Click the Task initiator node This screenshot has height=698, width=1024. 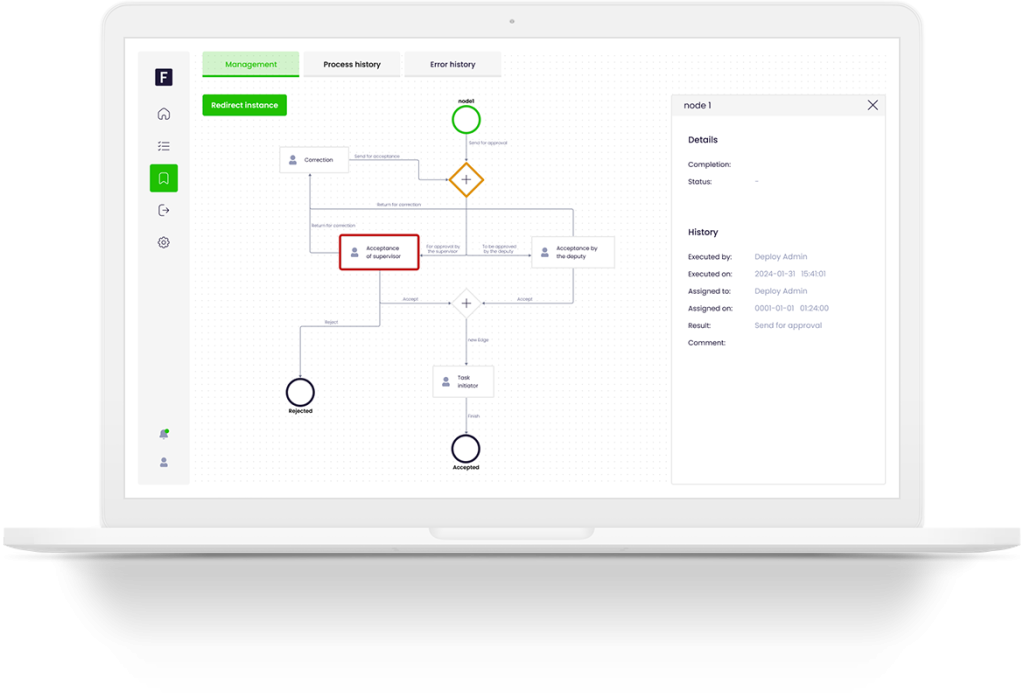[x=464, y=381]
